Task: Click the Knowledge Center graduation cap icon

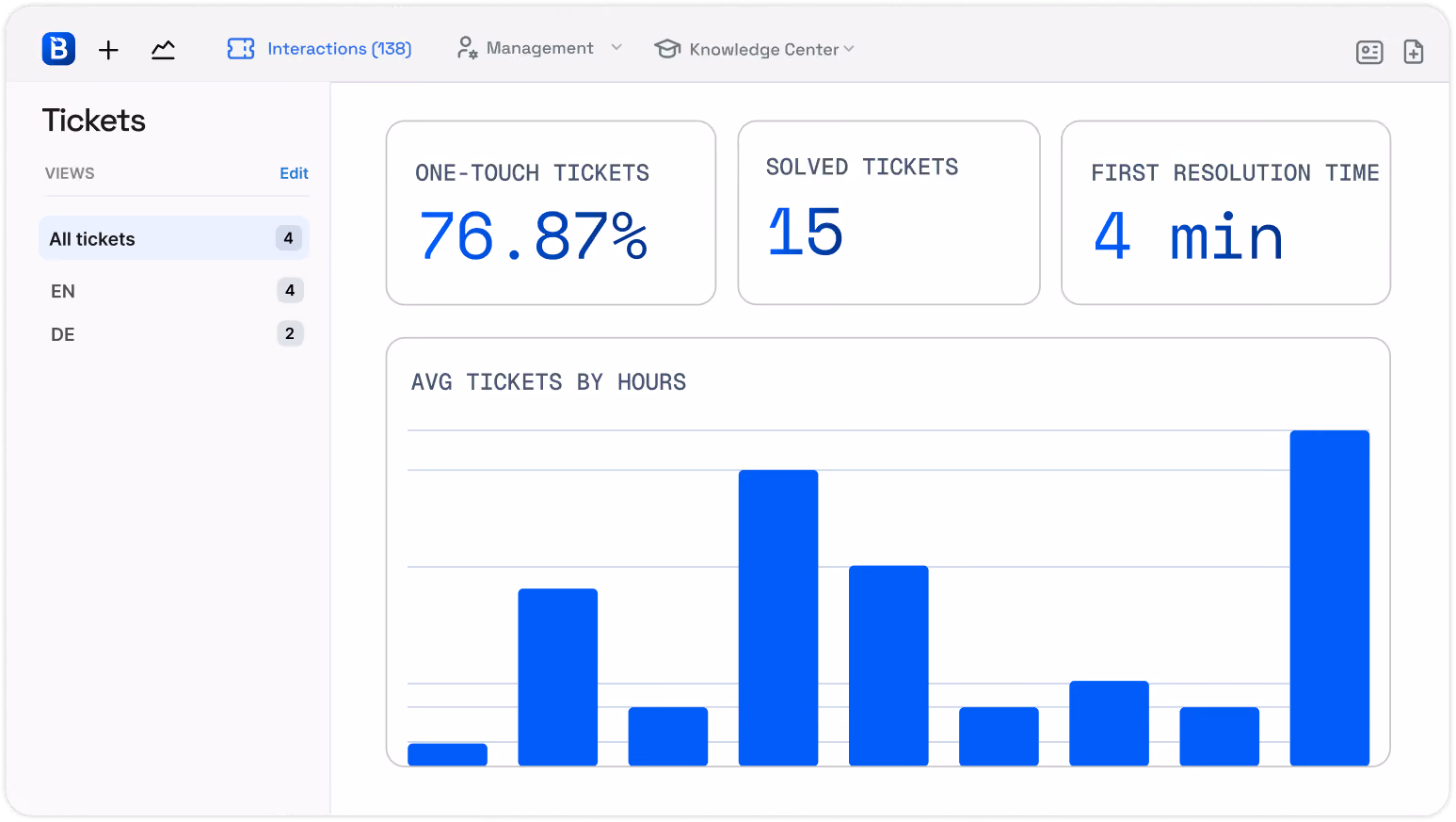Action: [x=667, y=49]
